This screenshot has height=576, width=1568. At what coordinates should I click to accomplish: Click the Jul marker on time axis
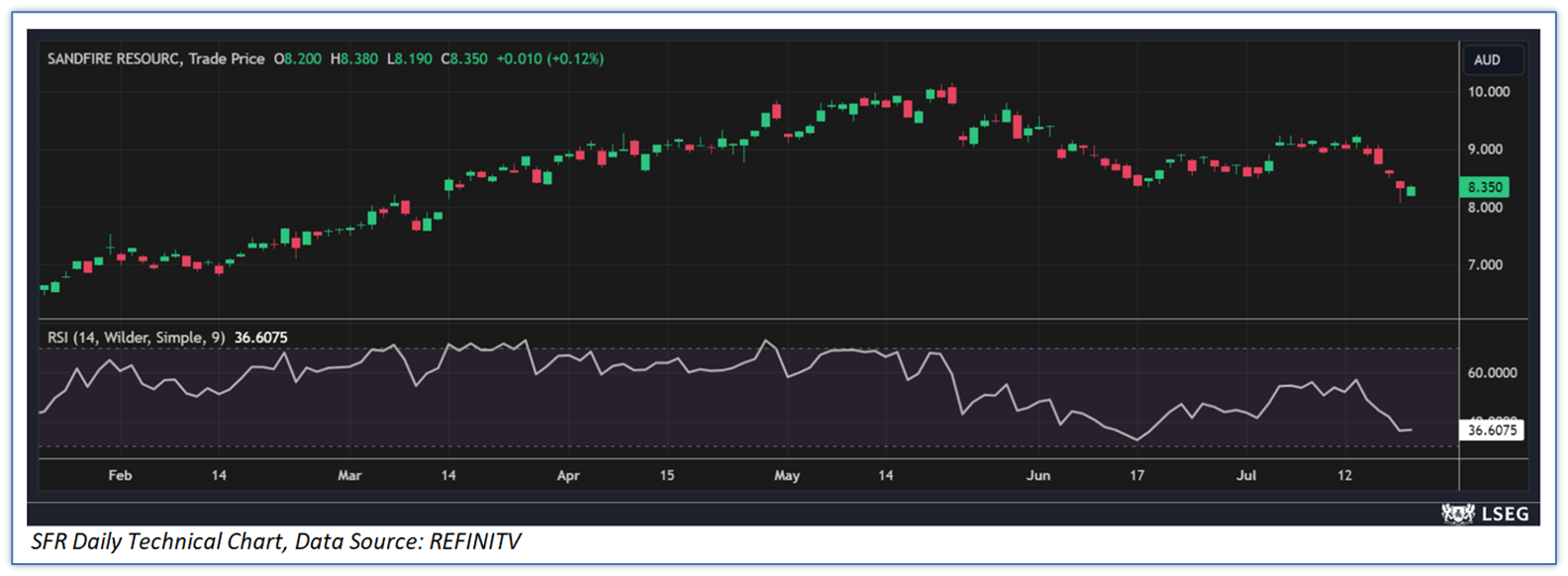tap(1246, 476)
